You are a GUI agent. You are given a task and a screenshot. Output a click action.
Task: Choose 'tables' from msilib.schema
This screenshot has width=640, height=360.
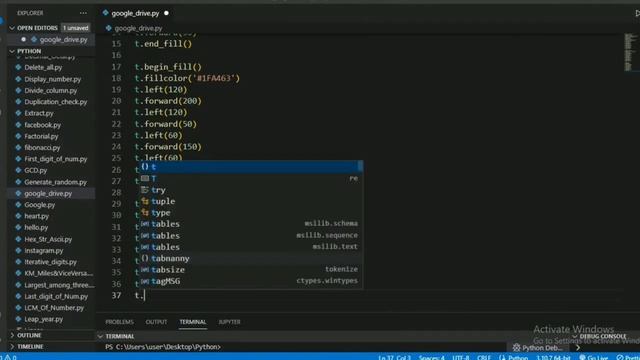click(x=251, y=224)
